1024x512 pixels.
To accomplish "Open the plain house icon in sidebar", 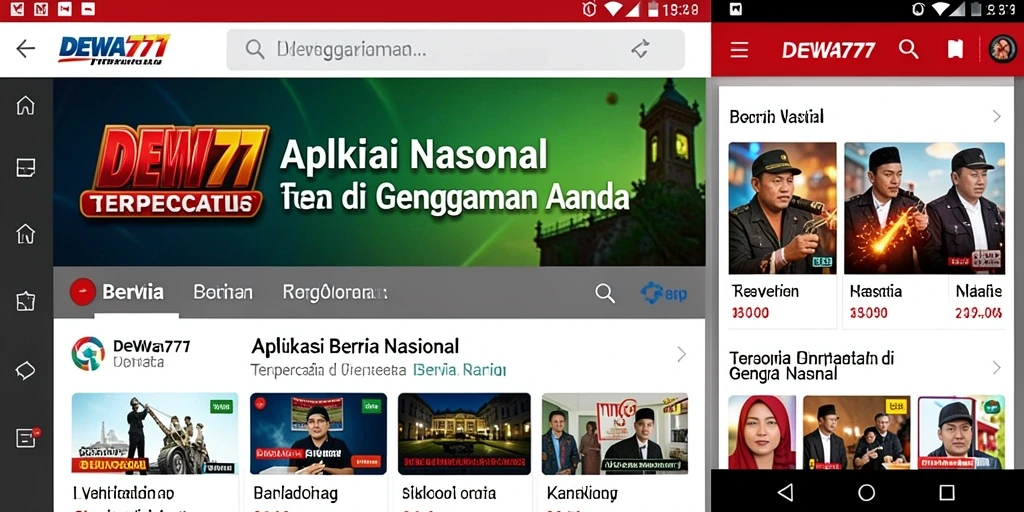I will coord(25,105).
